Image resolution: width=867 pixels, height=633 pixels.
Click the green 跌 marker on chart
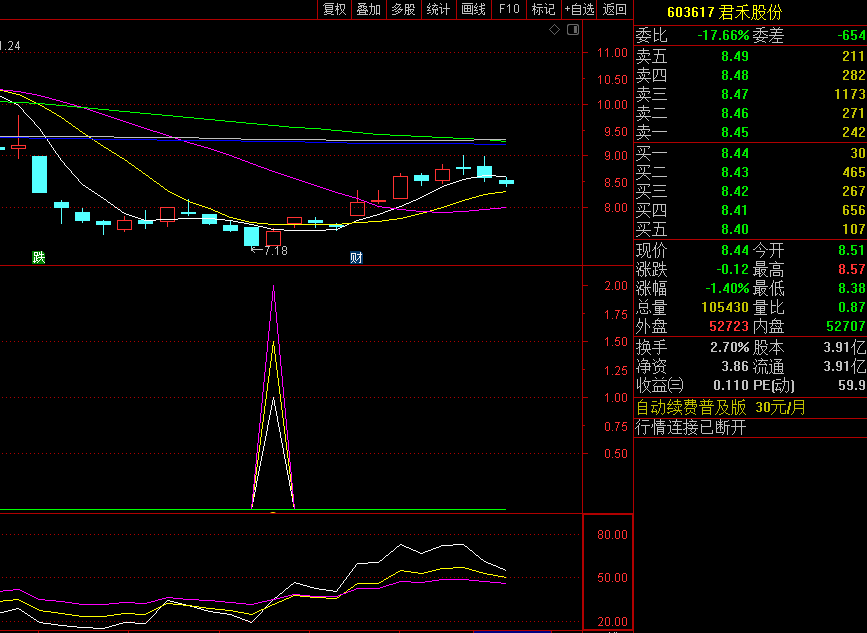coord(38,257)
